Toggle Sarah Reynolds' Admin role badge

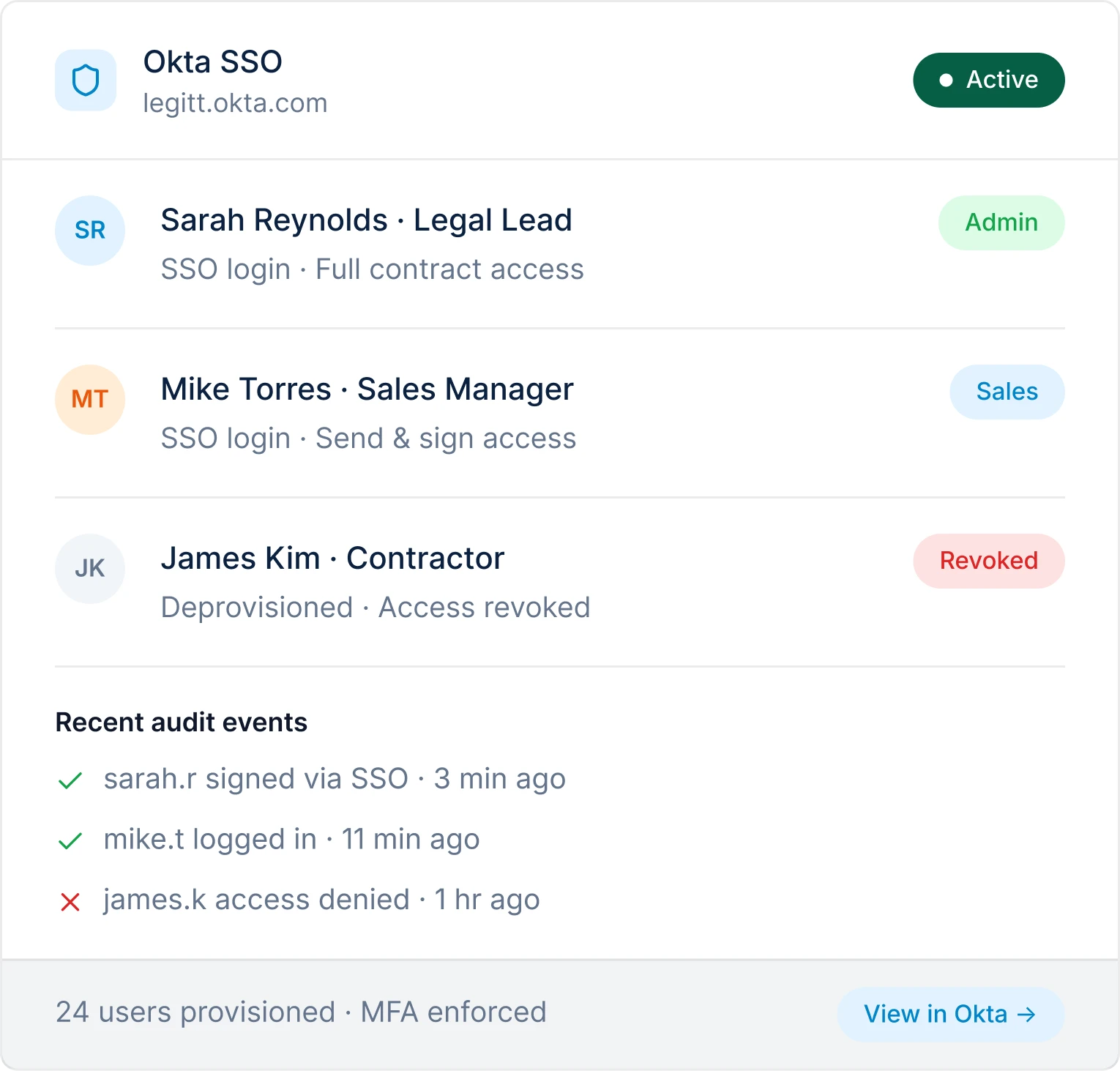pos(1001,223)
